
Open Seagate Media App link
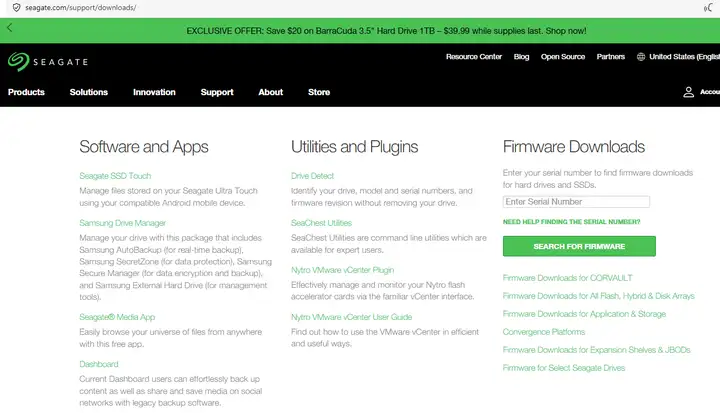117,317
